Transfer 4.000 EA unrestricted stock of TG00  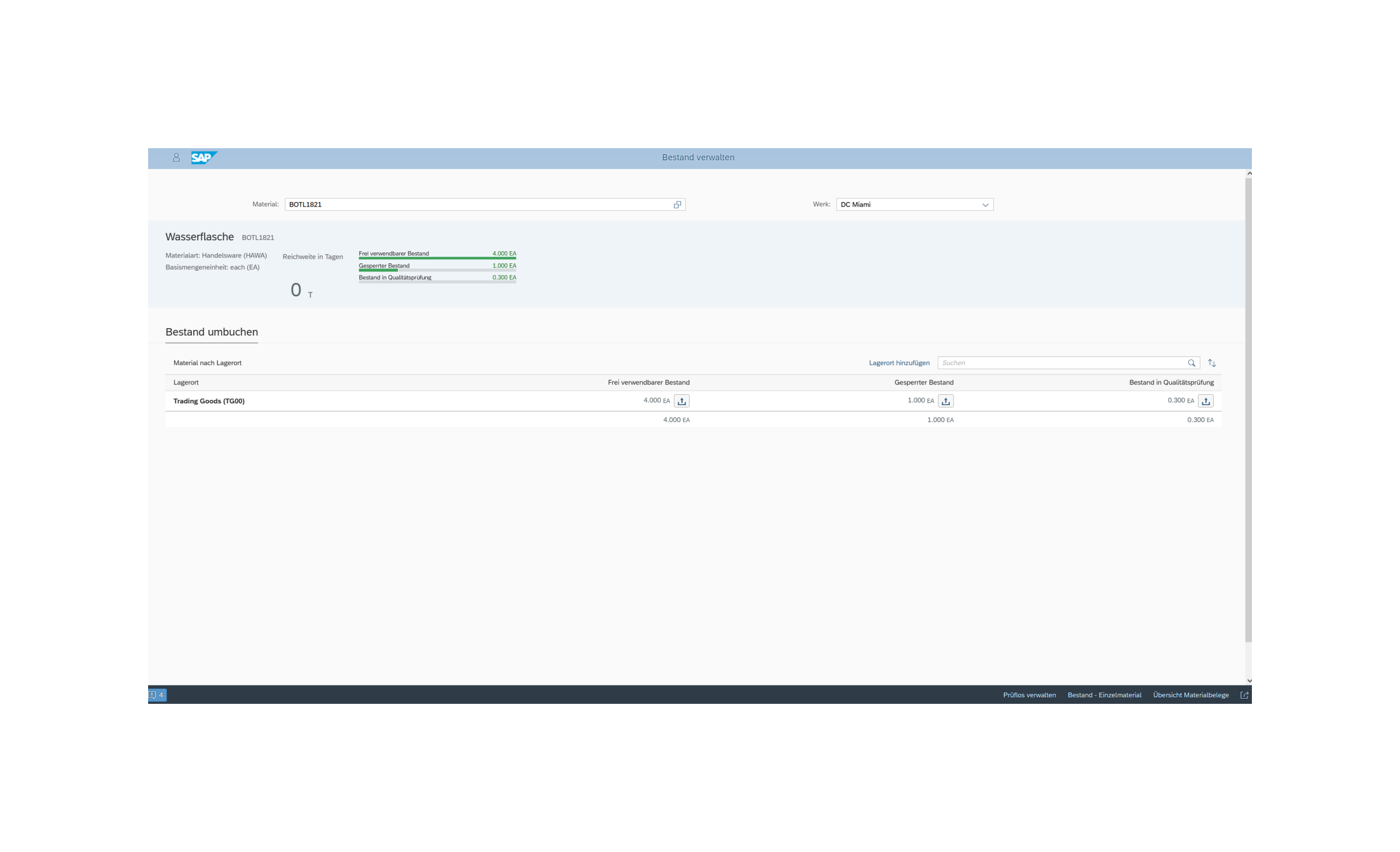point(681,401)
